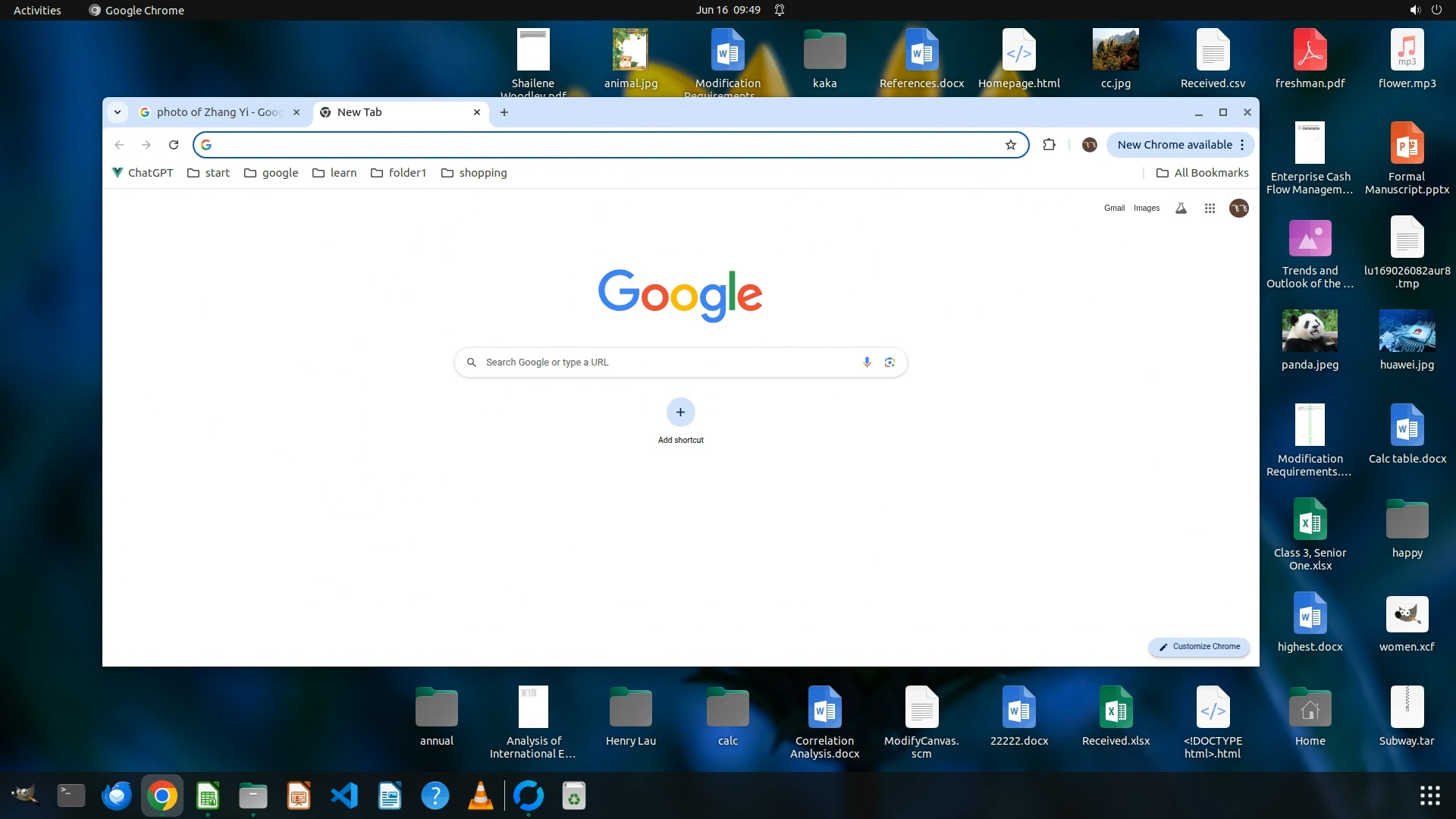Expand the shopping bookmarks folder
The height and width of the screenshot is (819, 1456).
pos(474,173)
